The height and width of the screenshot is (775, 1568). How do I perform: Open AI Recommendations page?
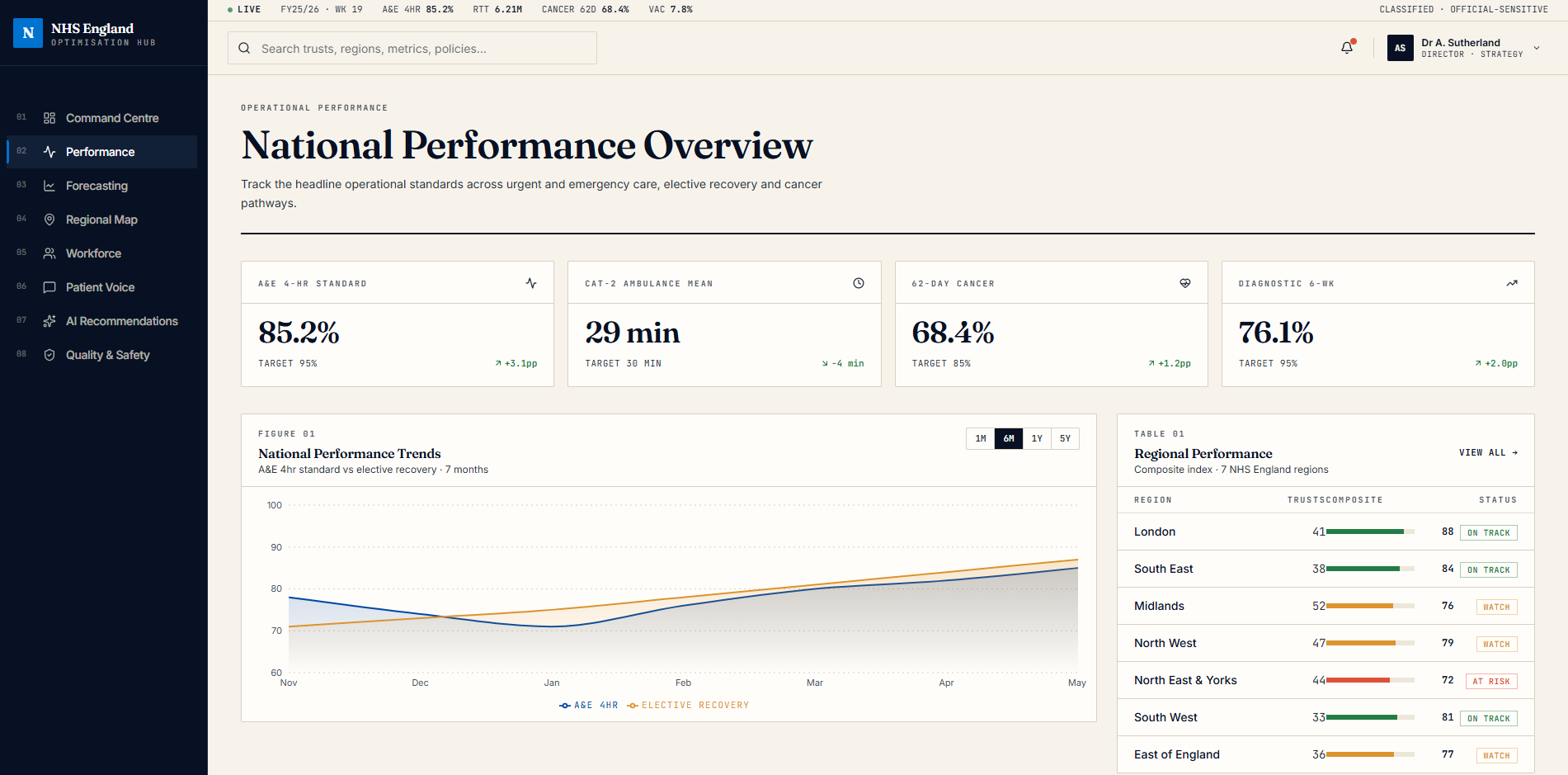tap(101, 321)
